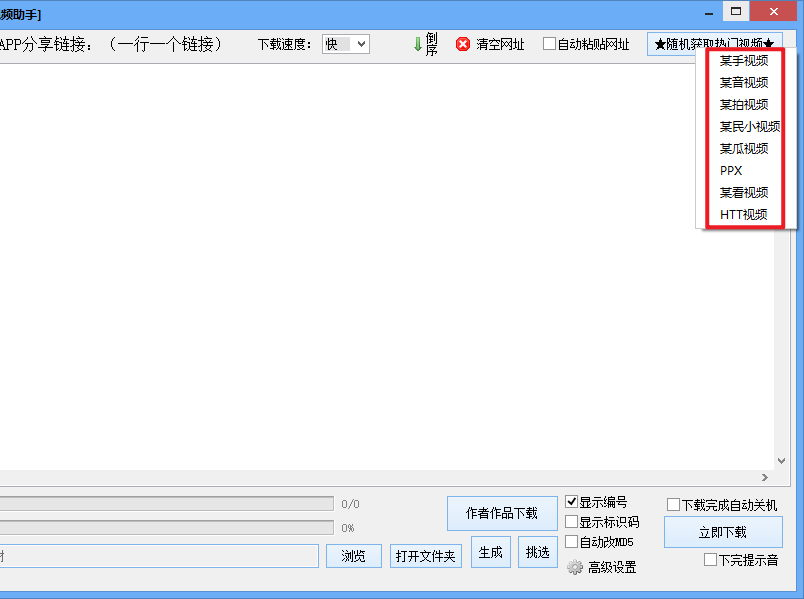Screen dimensions: 804x599
Task: Choose 某民小视频 menu entry
Action: pos(750,127)
